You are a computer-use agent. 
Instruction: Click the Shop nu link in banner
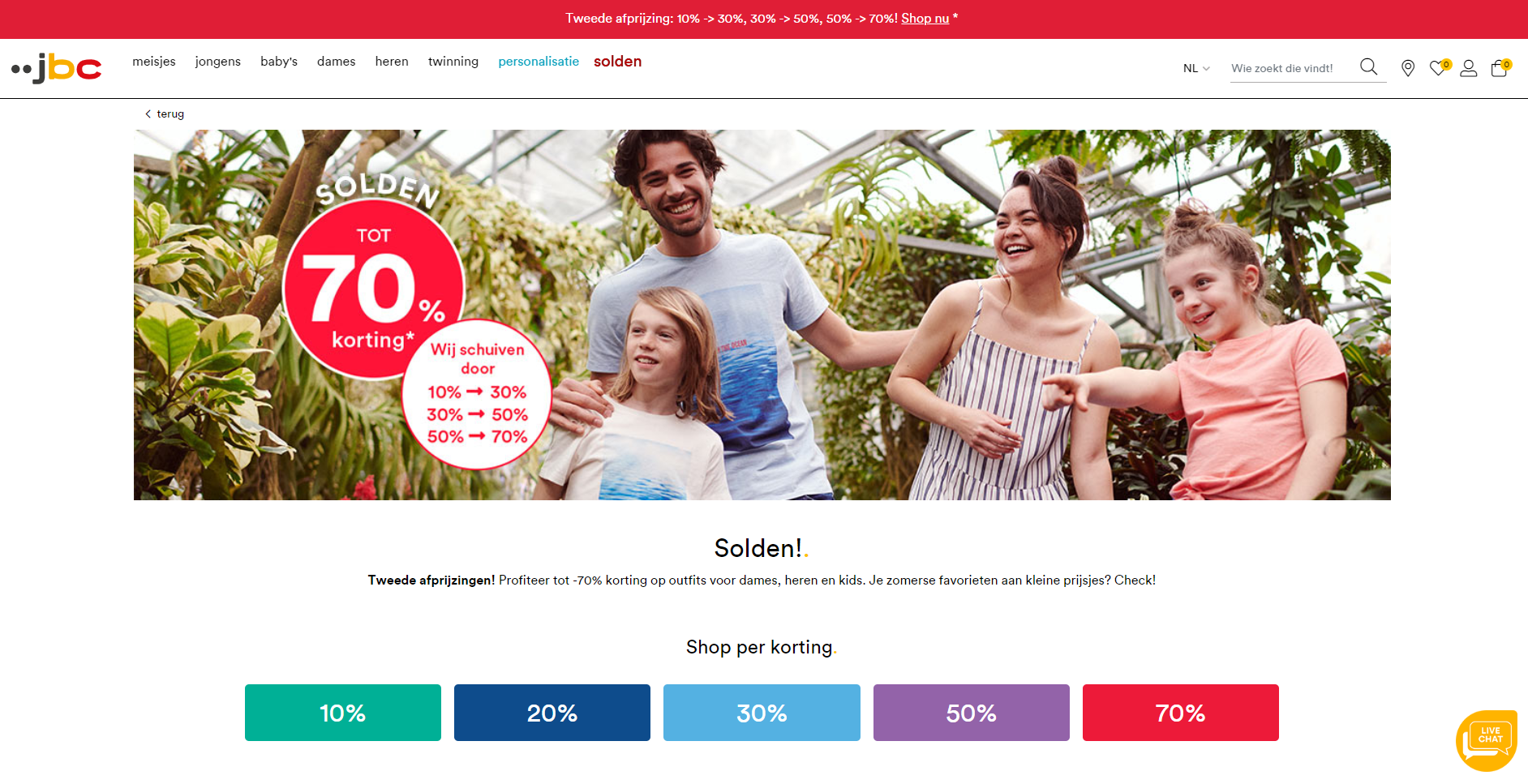(x=925, y=19)
